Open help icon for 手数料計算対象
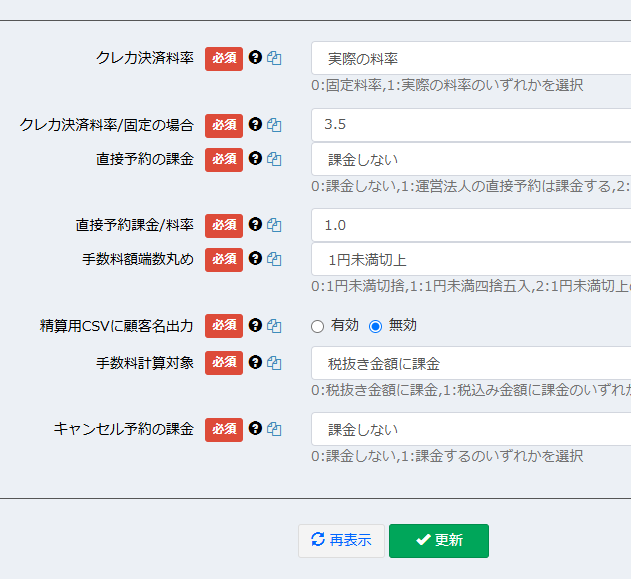 (255, 362)
